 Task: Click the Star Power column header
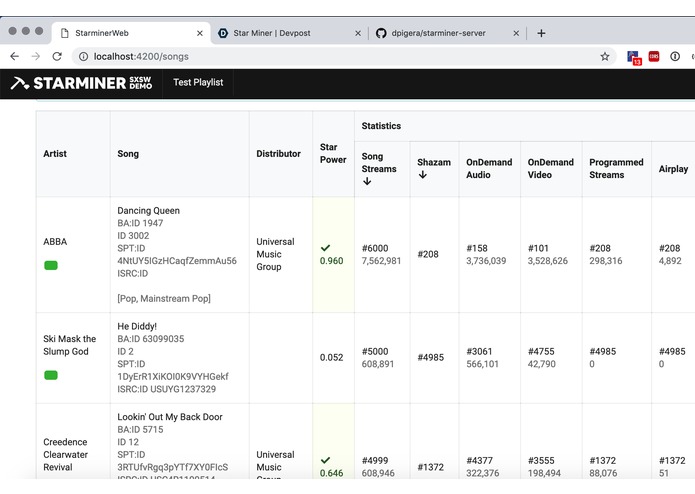coord(333,153)
